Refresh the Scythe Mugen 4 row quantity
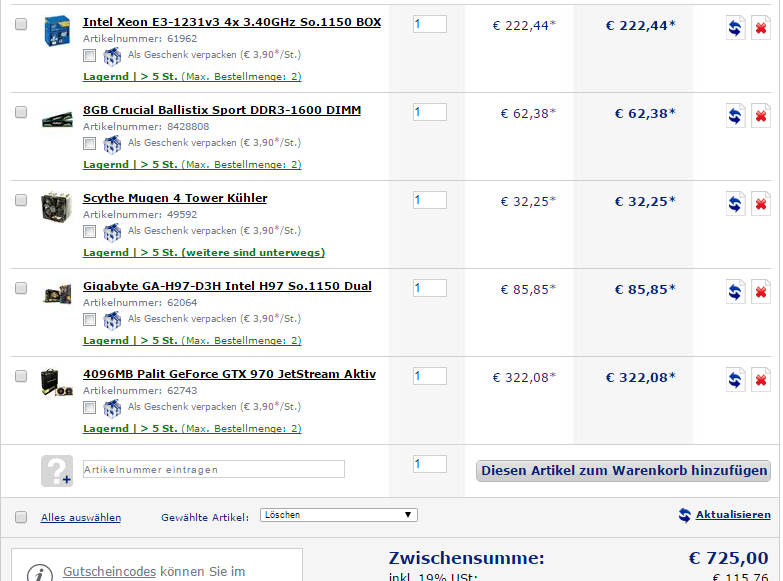Viewport: 783px width, 581px height. pyautogui.click(x=735, y=204)
